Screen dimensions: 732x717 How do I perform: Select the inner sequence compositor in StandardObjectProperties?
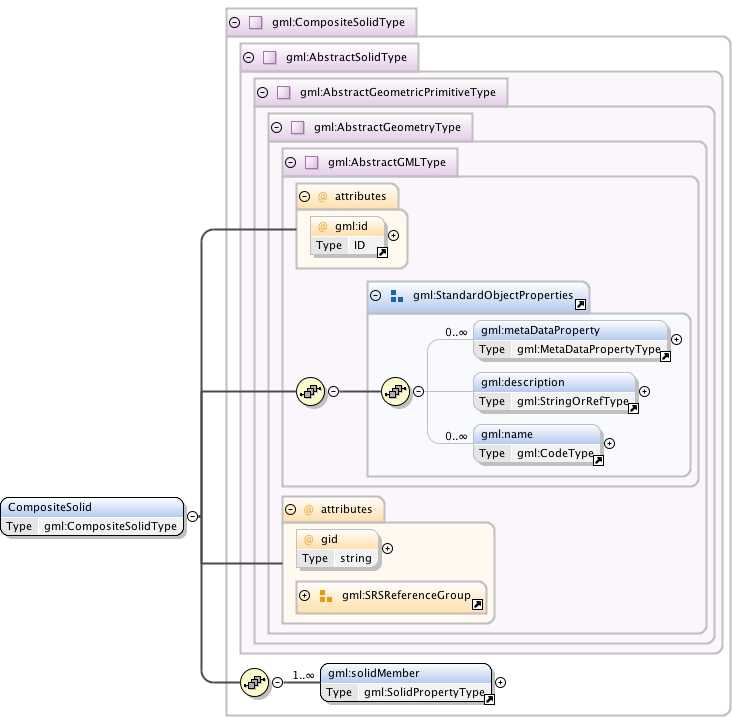click(395, 392)
